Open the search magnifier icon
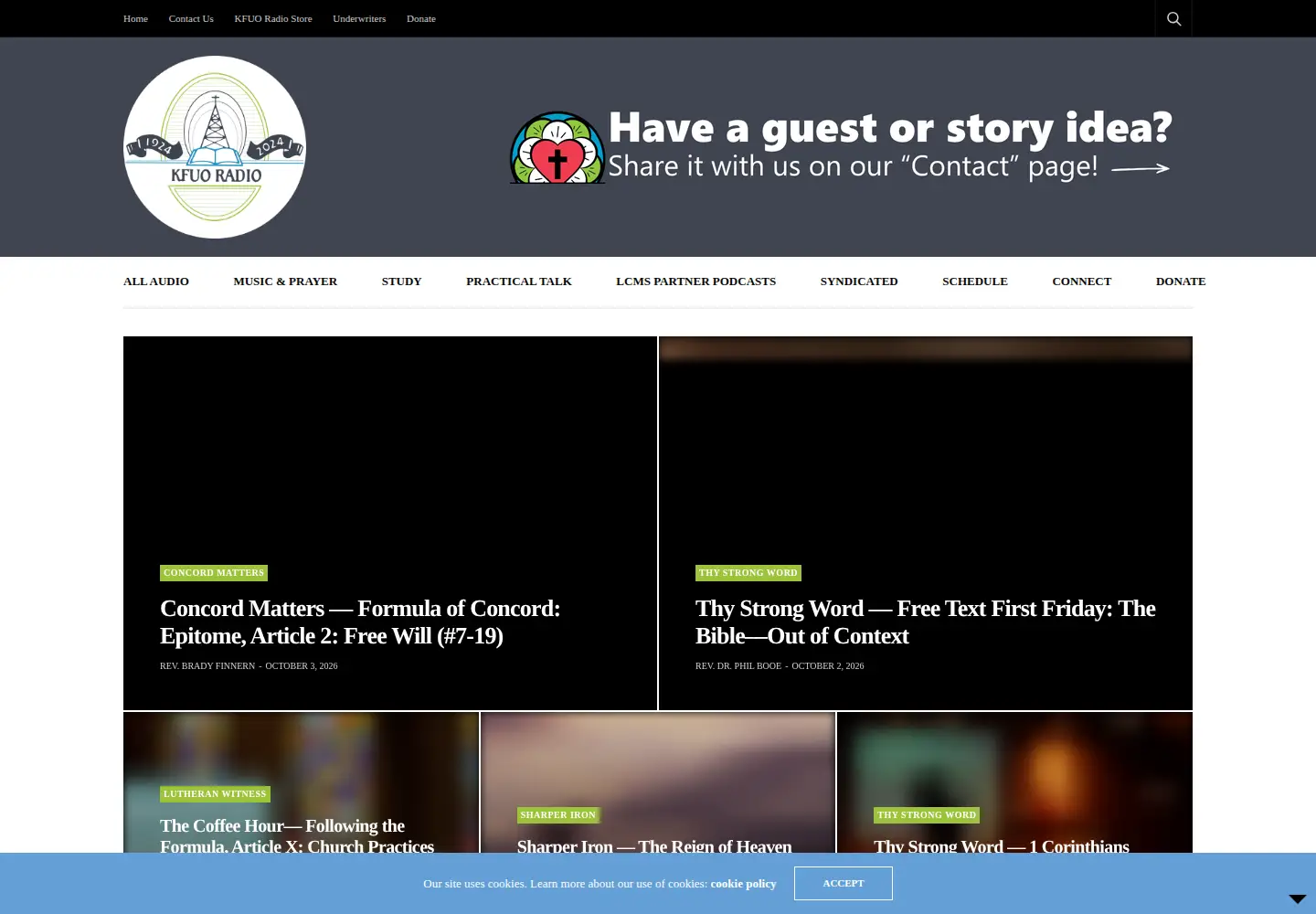This screenshot has width=1316, height=914. pos(1173,18)
